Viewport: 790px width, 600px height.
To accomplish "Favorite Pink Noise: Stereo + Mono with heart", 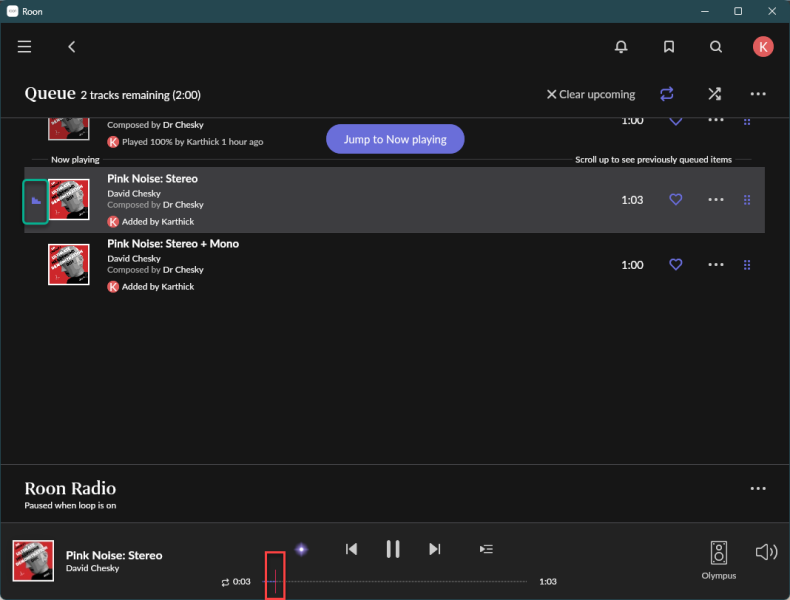I will (x=675, y=265).
